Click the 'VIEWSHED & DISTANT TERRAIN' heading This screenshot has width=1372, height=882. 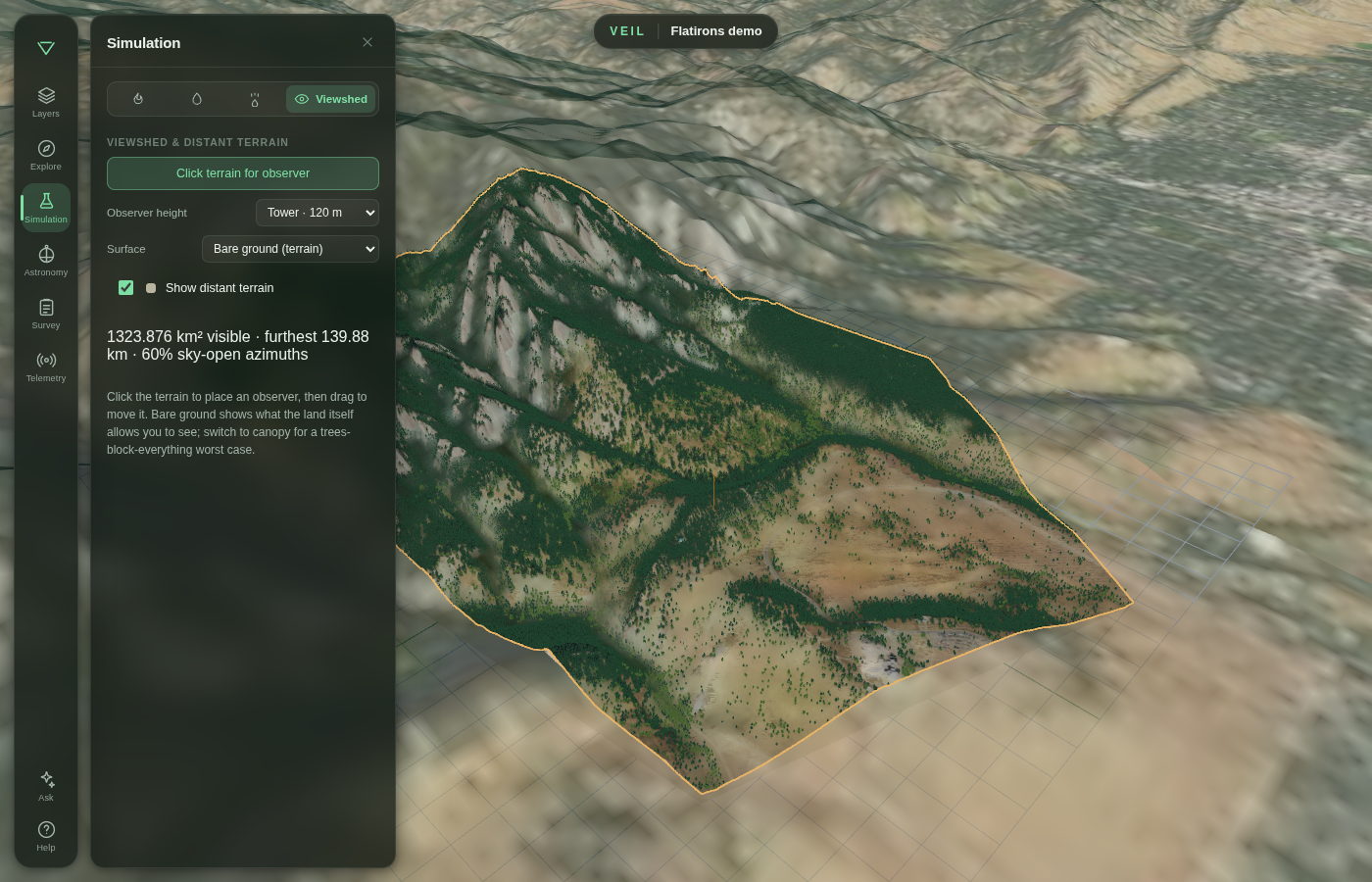click(x=198, y=142)
